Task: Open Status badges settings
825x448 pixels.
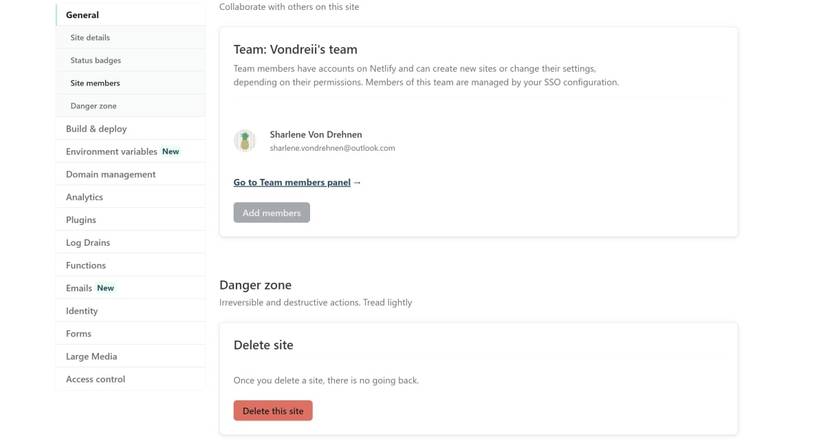Action: tap(96, 61)
